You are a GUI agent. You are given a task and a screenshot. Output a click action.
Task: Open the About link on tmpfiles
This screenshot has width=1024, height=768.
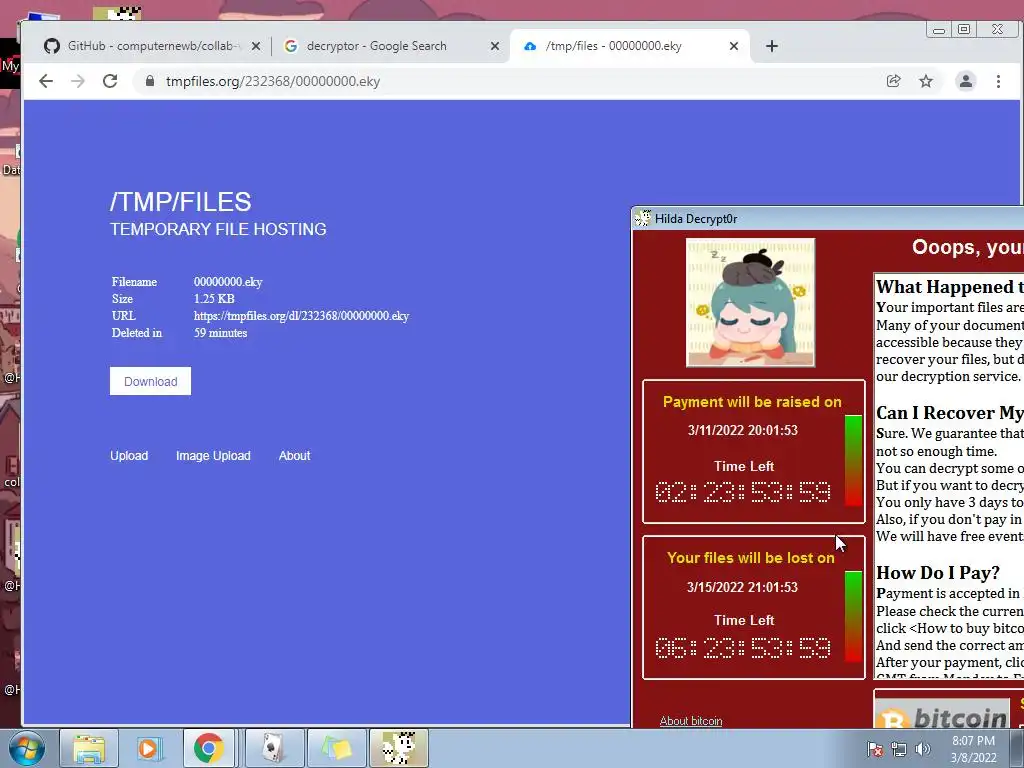[x=295, y=456]
